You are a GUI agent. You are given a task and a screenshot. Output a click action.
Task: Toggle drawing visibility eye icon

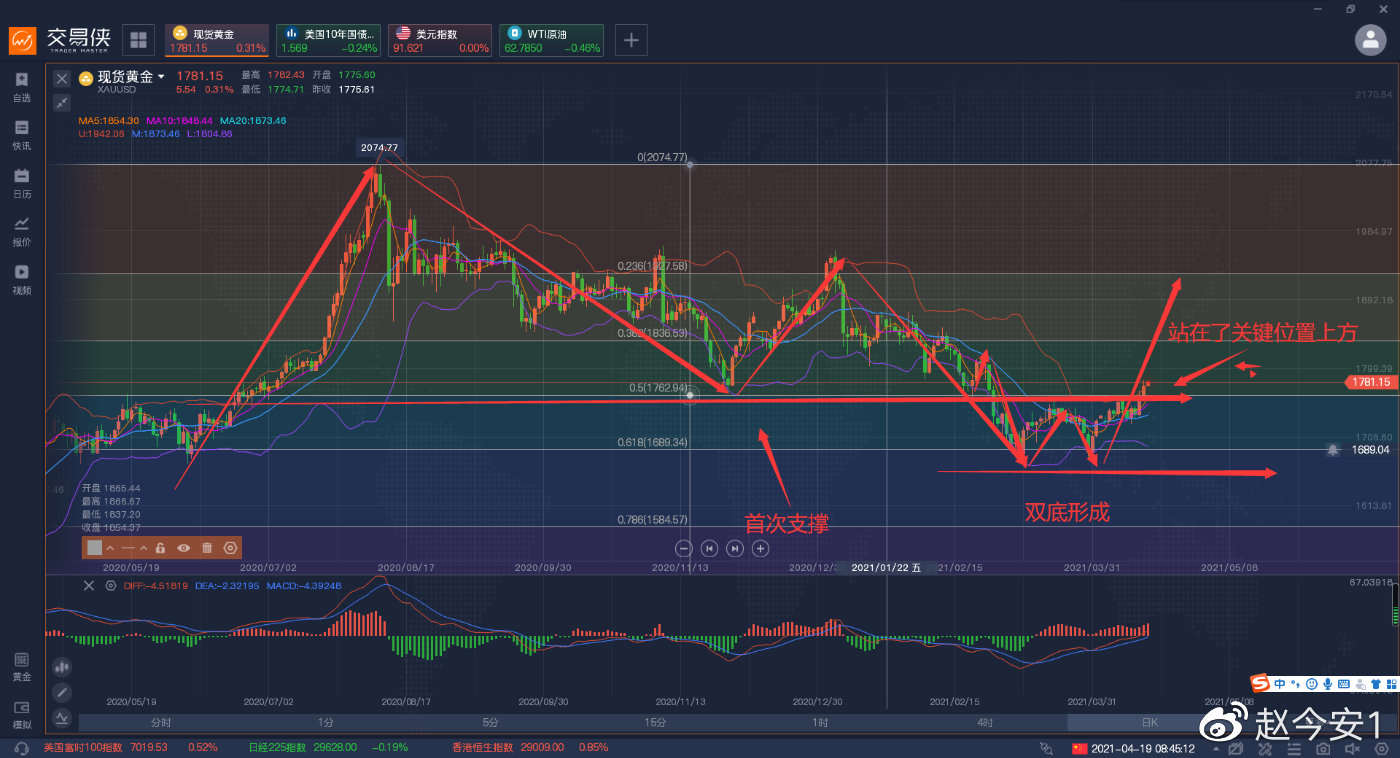183,548
